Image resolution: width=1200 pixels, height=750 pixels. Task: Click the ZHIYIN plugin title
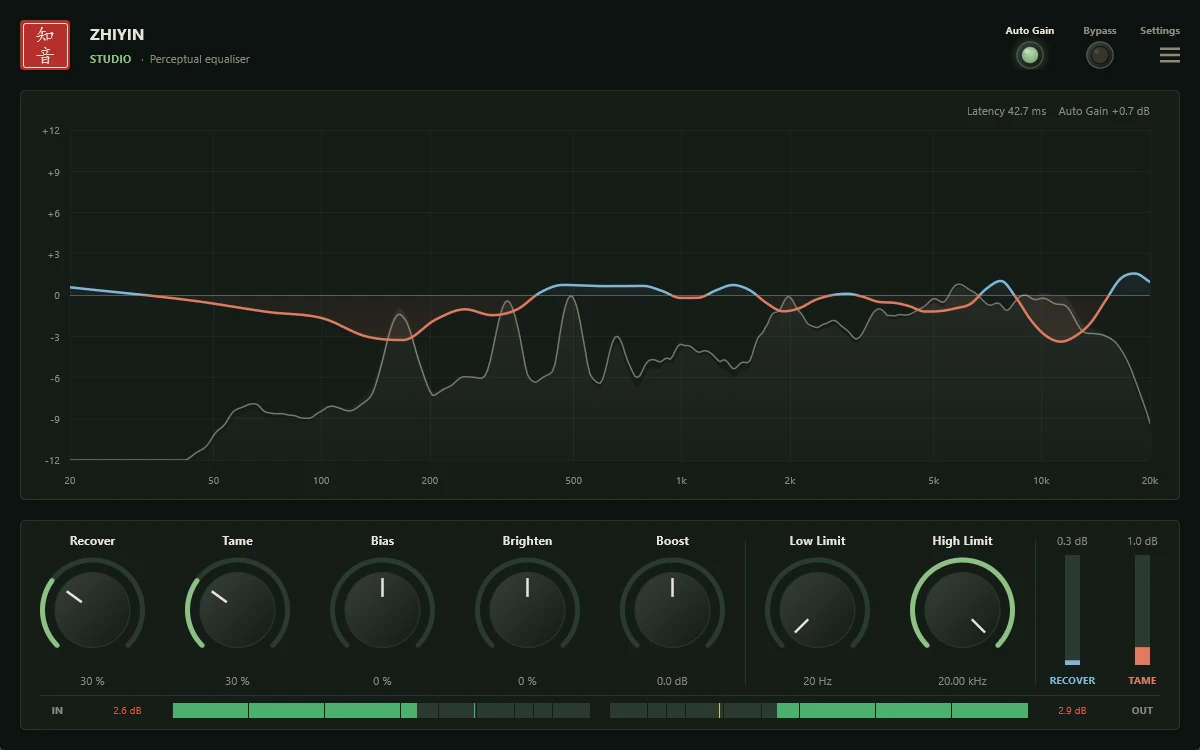point(117,35)
